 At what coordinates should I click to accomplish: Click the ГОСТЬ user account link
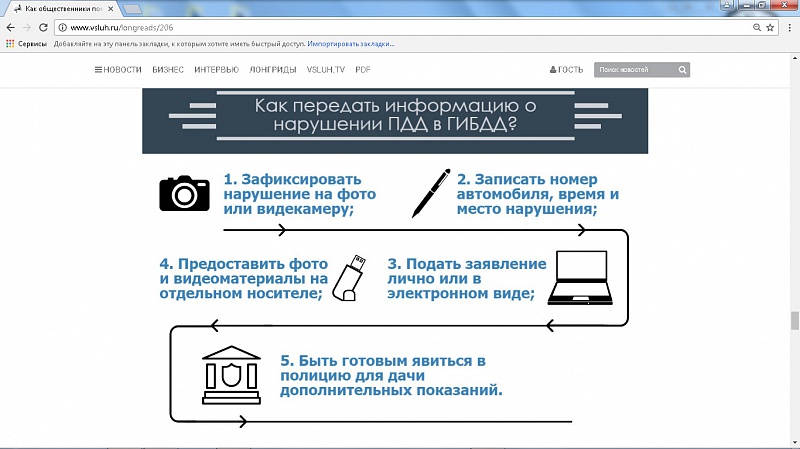[x=566, y=70]
